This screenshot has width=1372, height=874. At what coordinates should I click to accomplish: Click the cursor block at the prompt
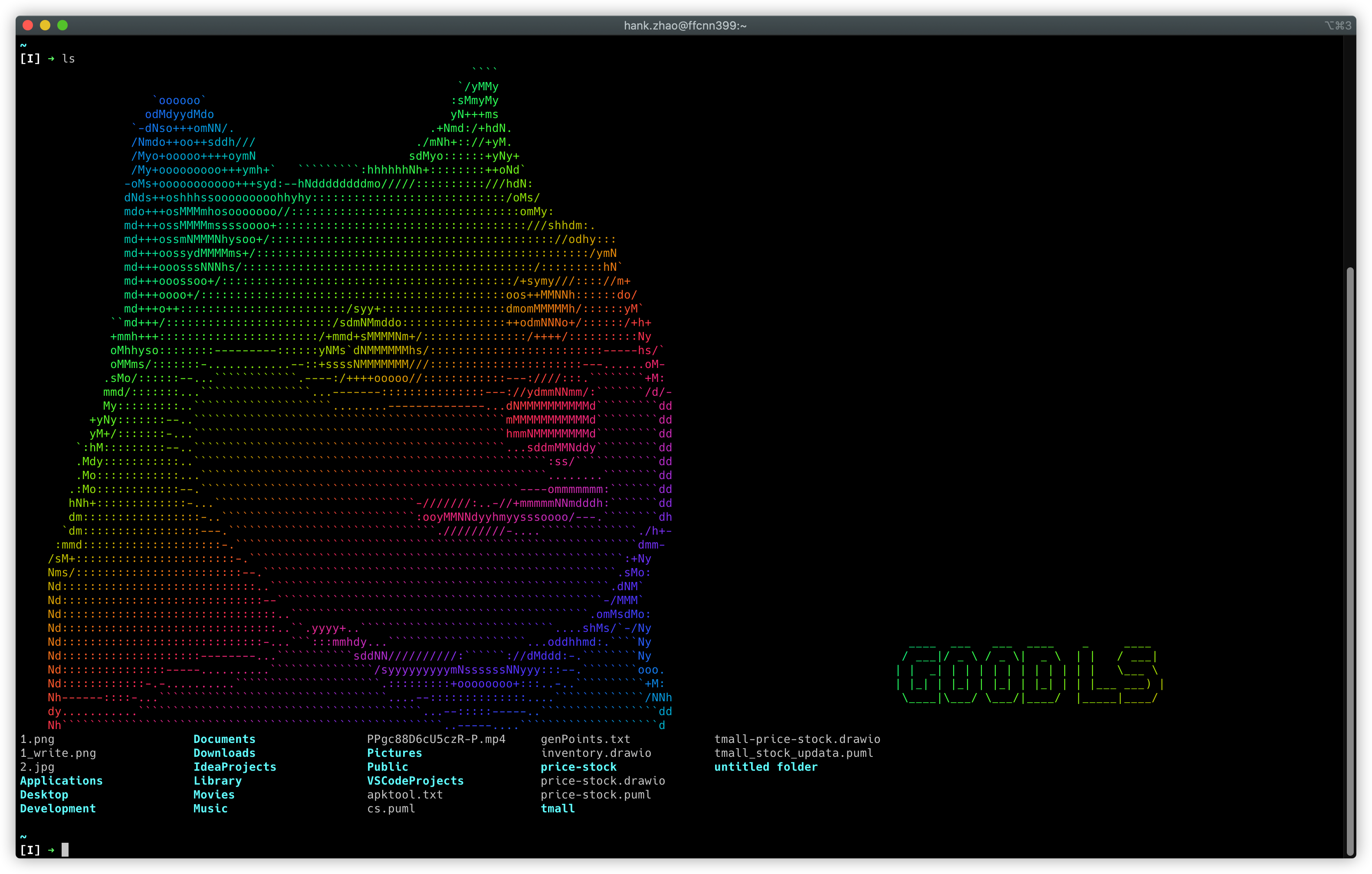(65, 850)
